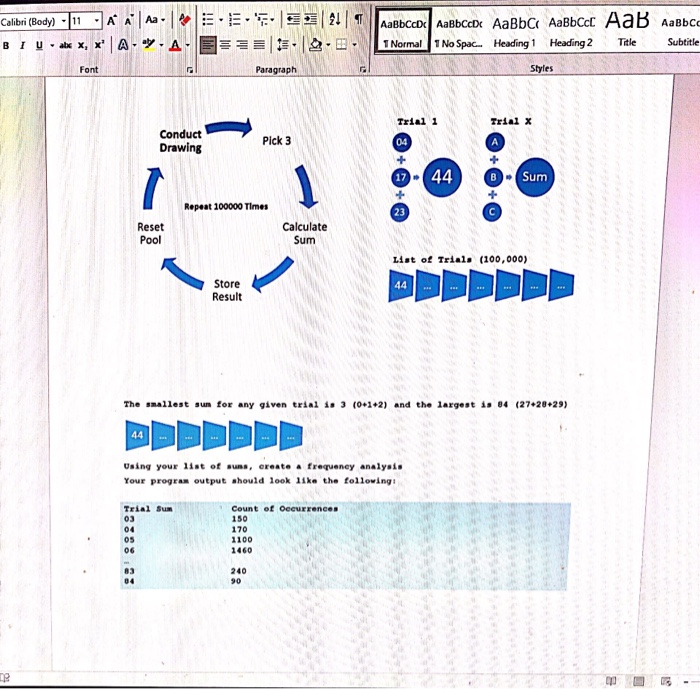Open font color picker arrow
The image size is (700, 689).
pyautogui.click(x=188, y=46)
